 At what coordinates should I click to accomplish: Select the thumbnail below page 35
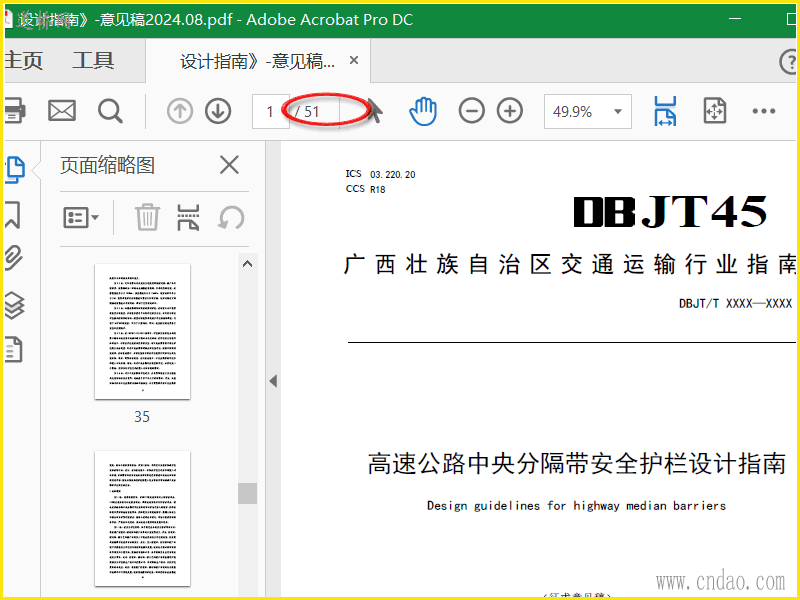(x=142, y=518)
